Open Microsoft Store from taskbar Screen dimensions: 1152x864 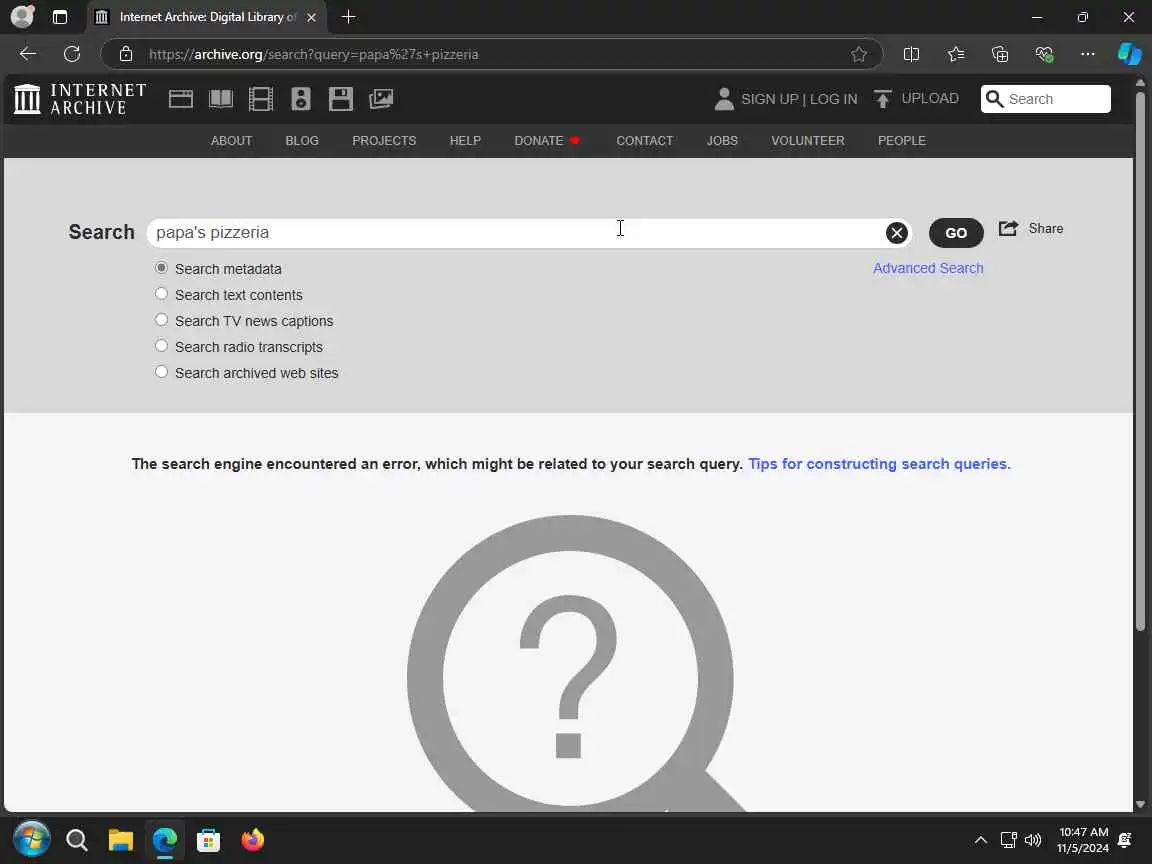pyautogui.click(x=209, y=839)
